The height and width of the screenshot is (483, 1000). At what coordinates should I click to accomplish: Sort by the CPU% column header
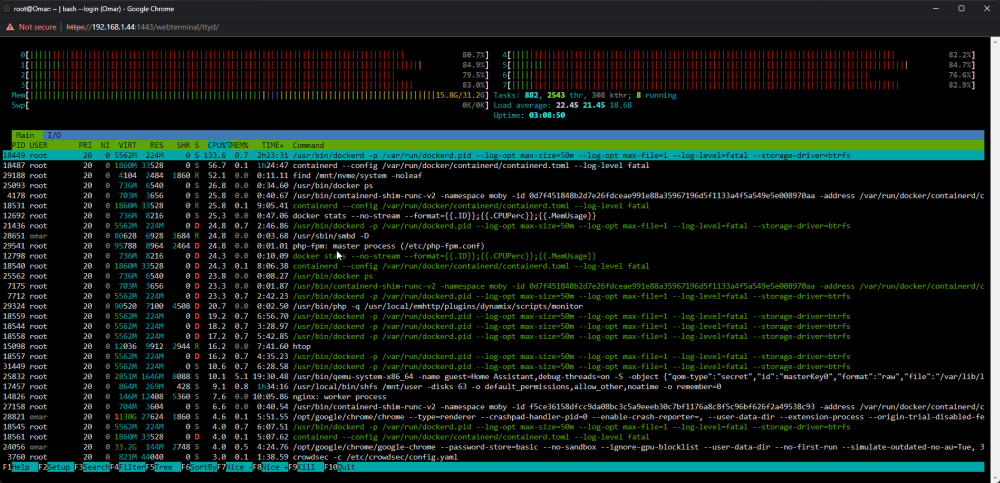(217, 145)
